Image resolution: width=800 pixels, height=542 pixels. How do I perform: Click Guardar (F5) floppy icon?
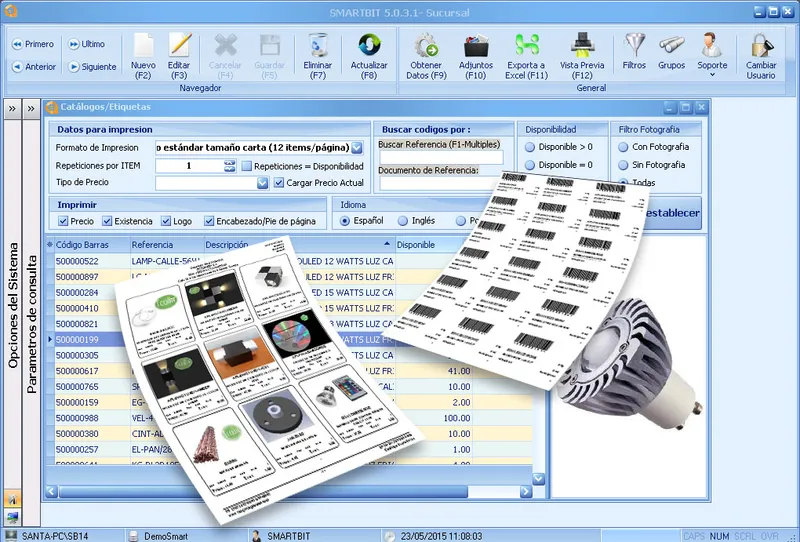point(270,45)
